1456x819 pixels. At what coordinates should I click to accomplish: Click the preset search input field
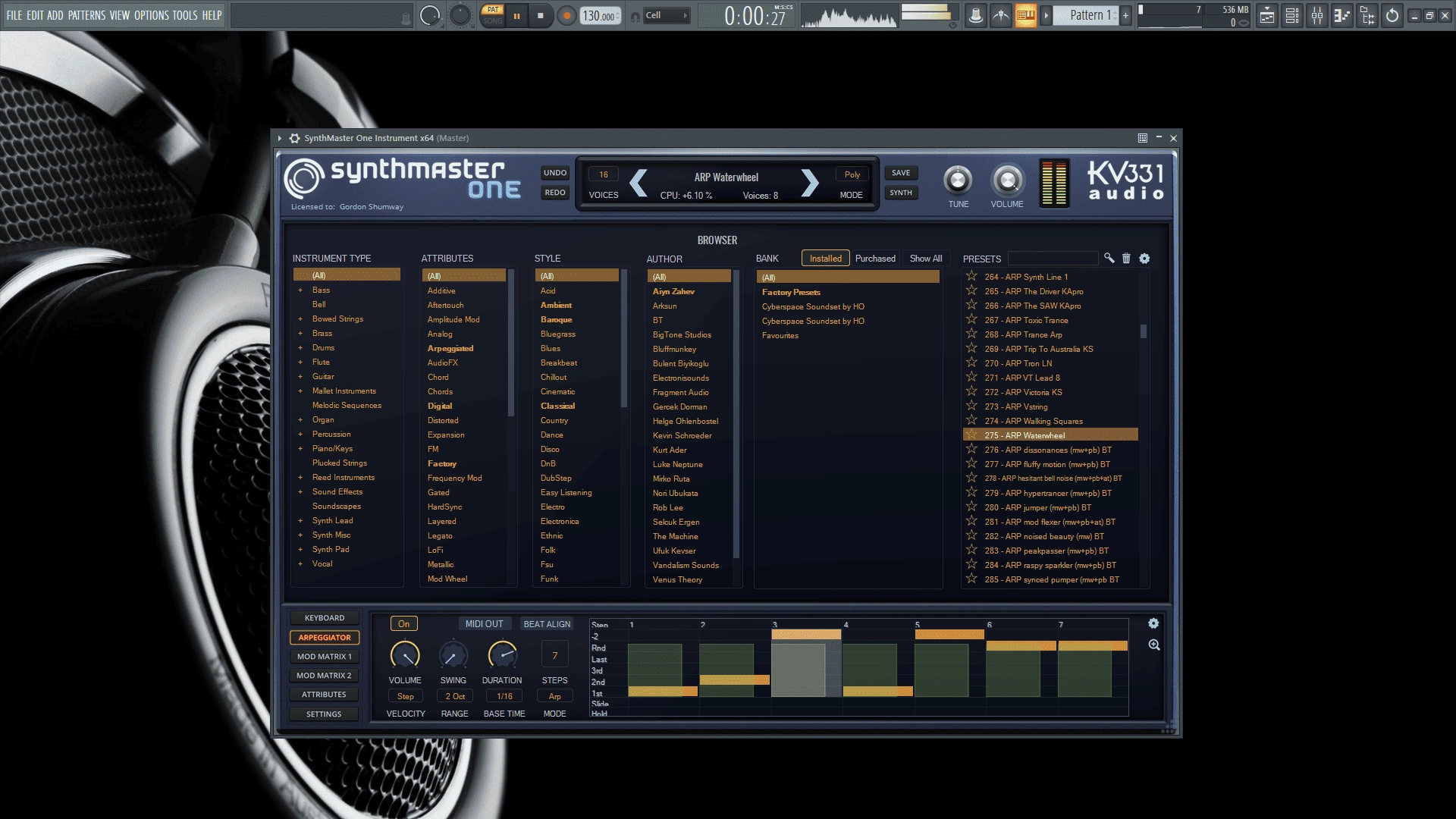coord(1052,259)
